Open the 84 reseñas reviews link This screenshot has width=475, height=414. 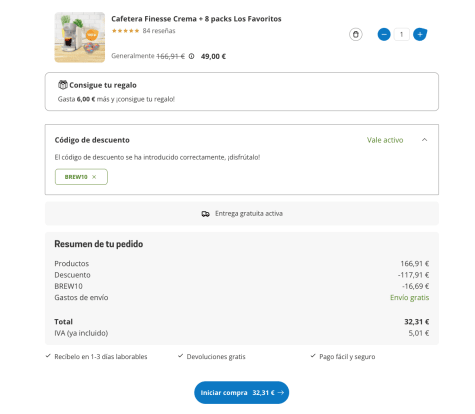pos(159,31)
